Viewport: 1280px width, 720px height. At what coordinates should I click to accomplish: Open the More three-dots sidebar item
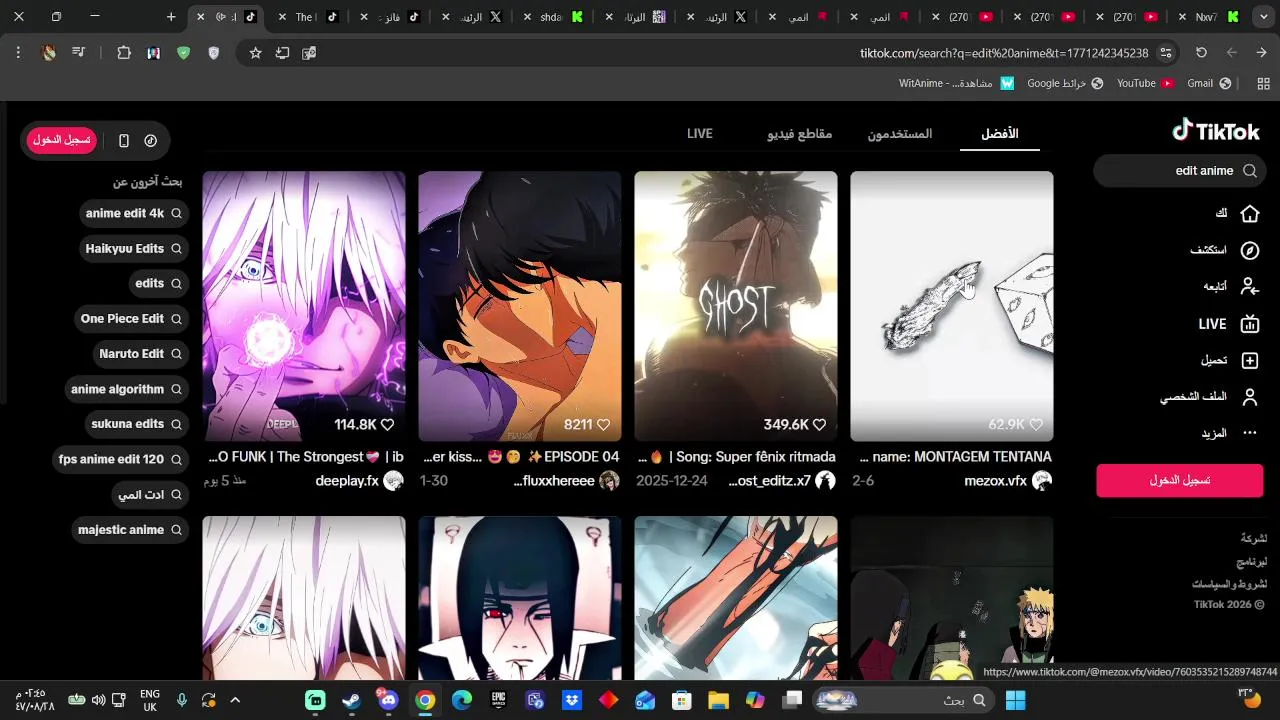click(x=1249, y=433)
